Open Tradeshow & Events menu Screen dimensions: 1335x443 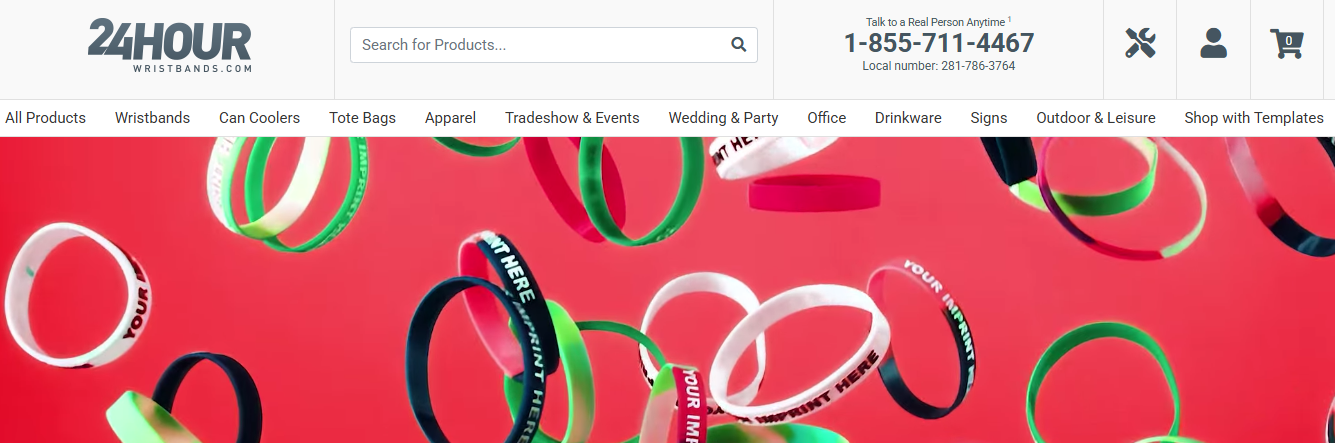572,118
